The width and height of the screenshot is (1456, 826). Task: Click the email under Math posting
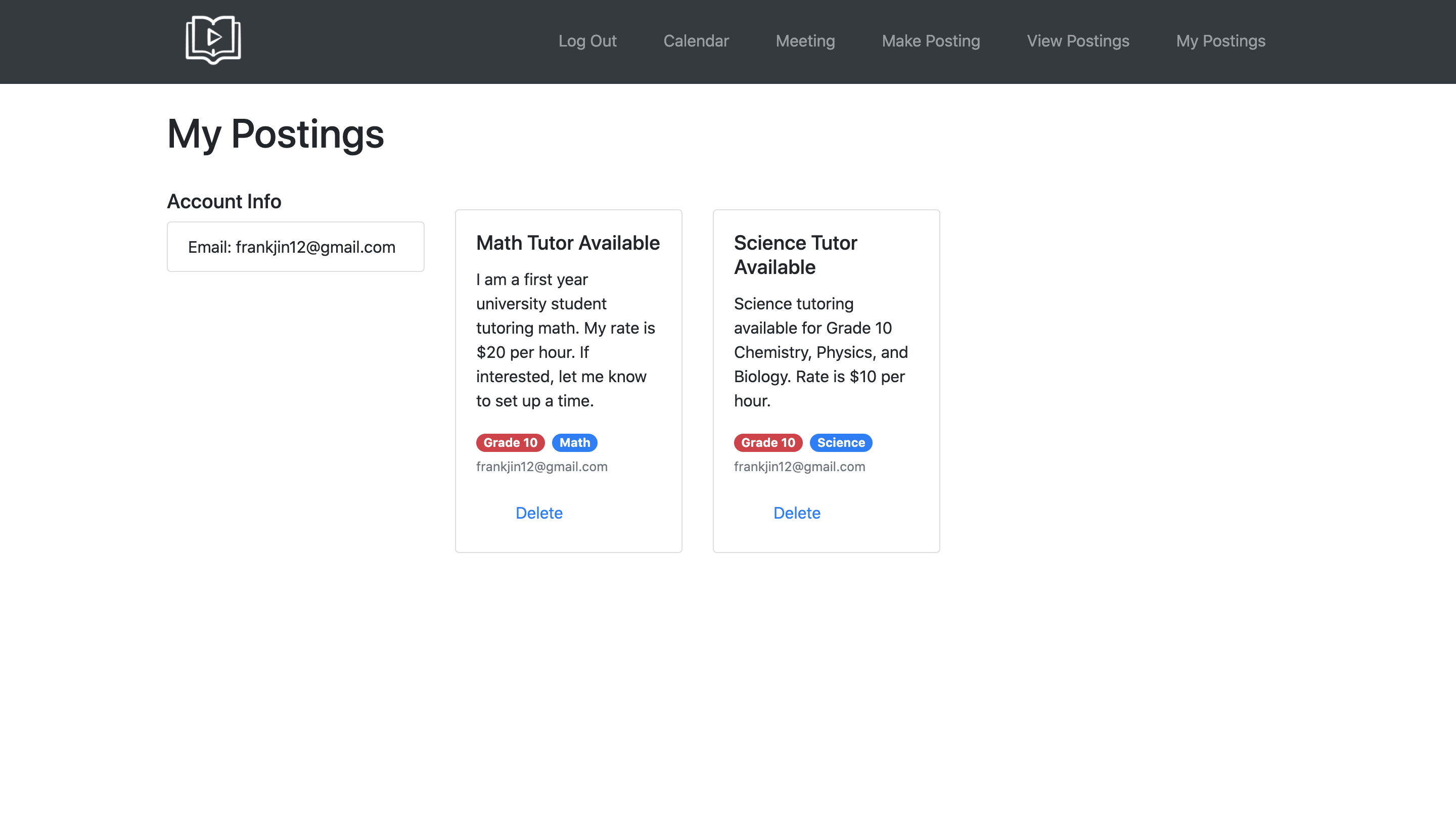(x=541, y=466)
